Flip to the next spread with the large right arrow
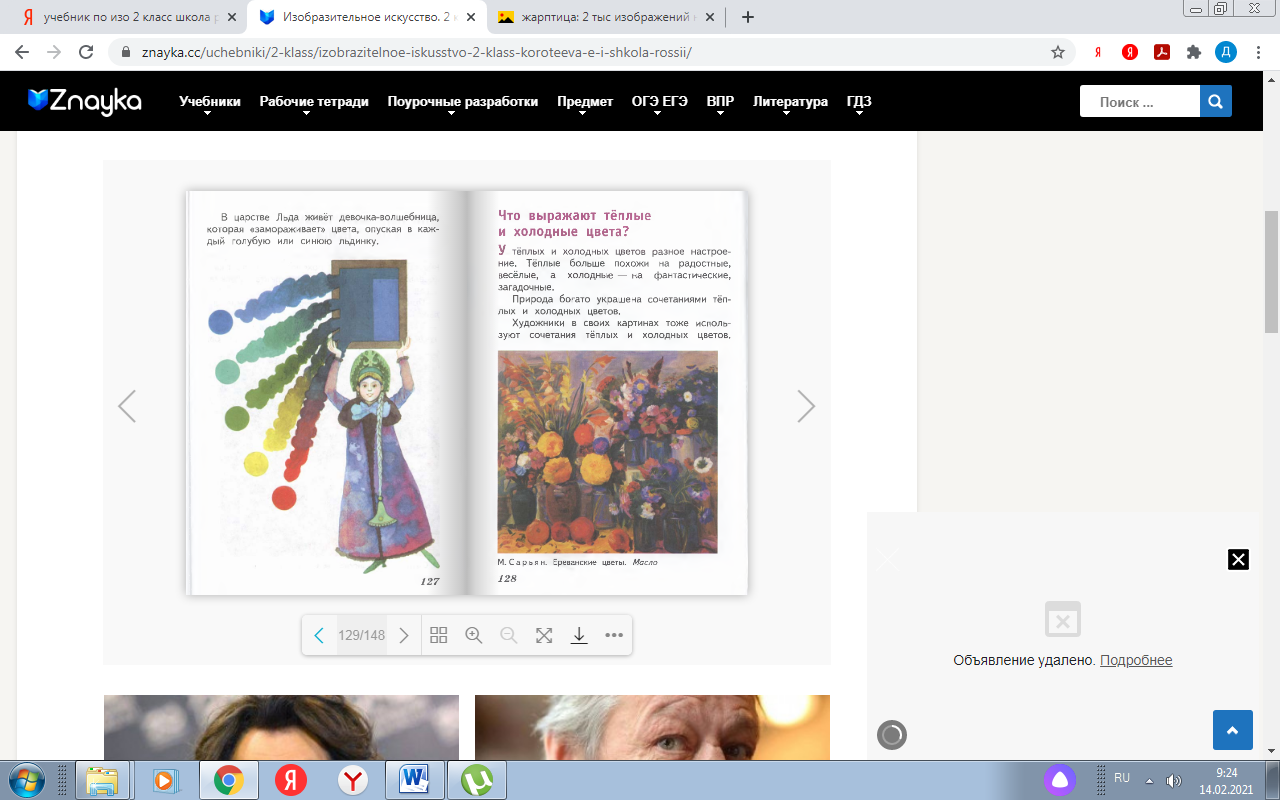 pyautogui.click(x=806, y=406)
